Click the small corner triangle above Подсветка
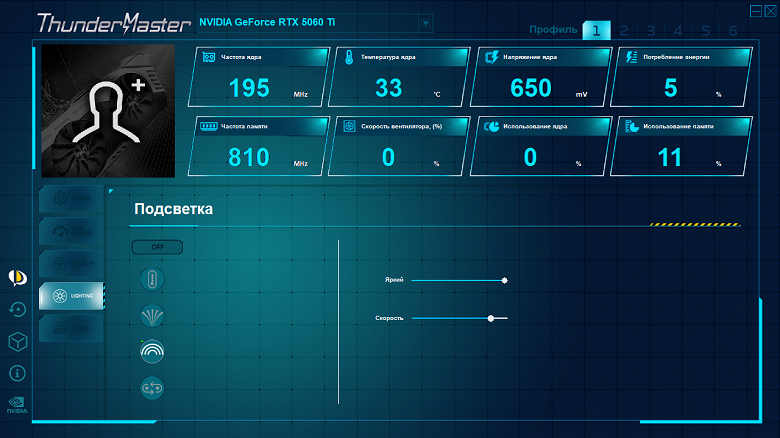780x438 pixels. pos(111,191)
